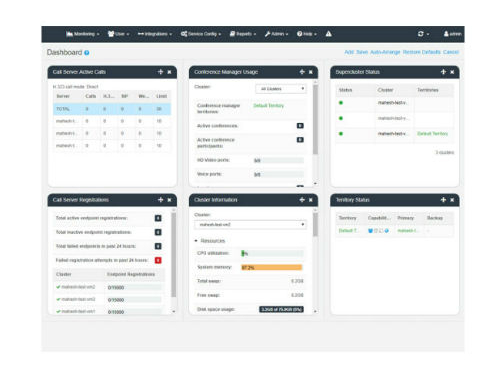Screen dimensions: 504x378
Task: Click move handle on Territory Status pane
Action: [443, 200]
